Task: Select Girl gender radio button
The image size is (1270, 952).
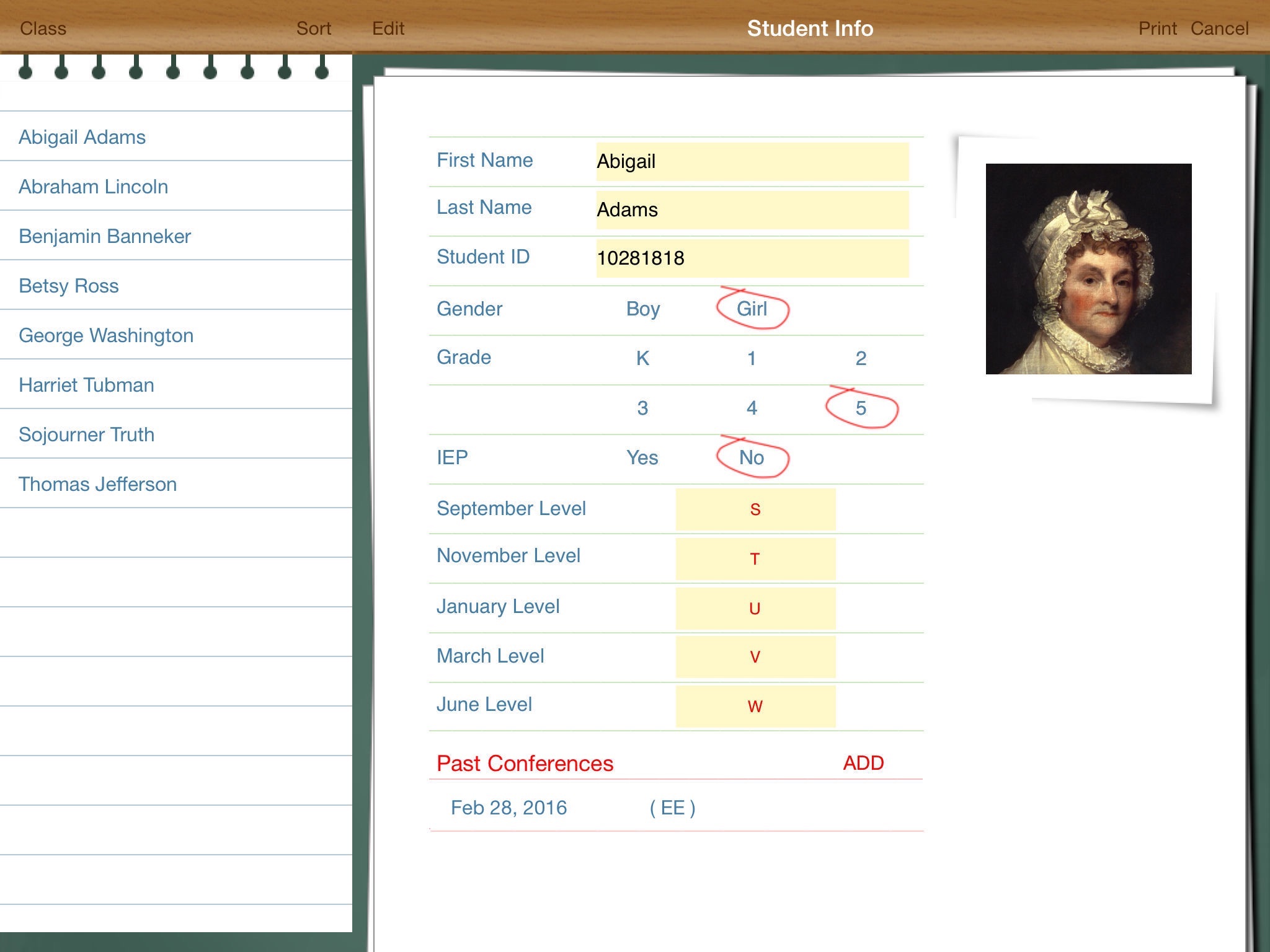Action: click(752, 309)
